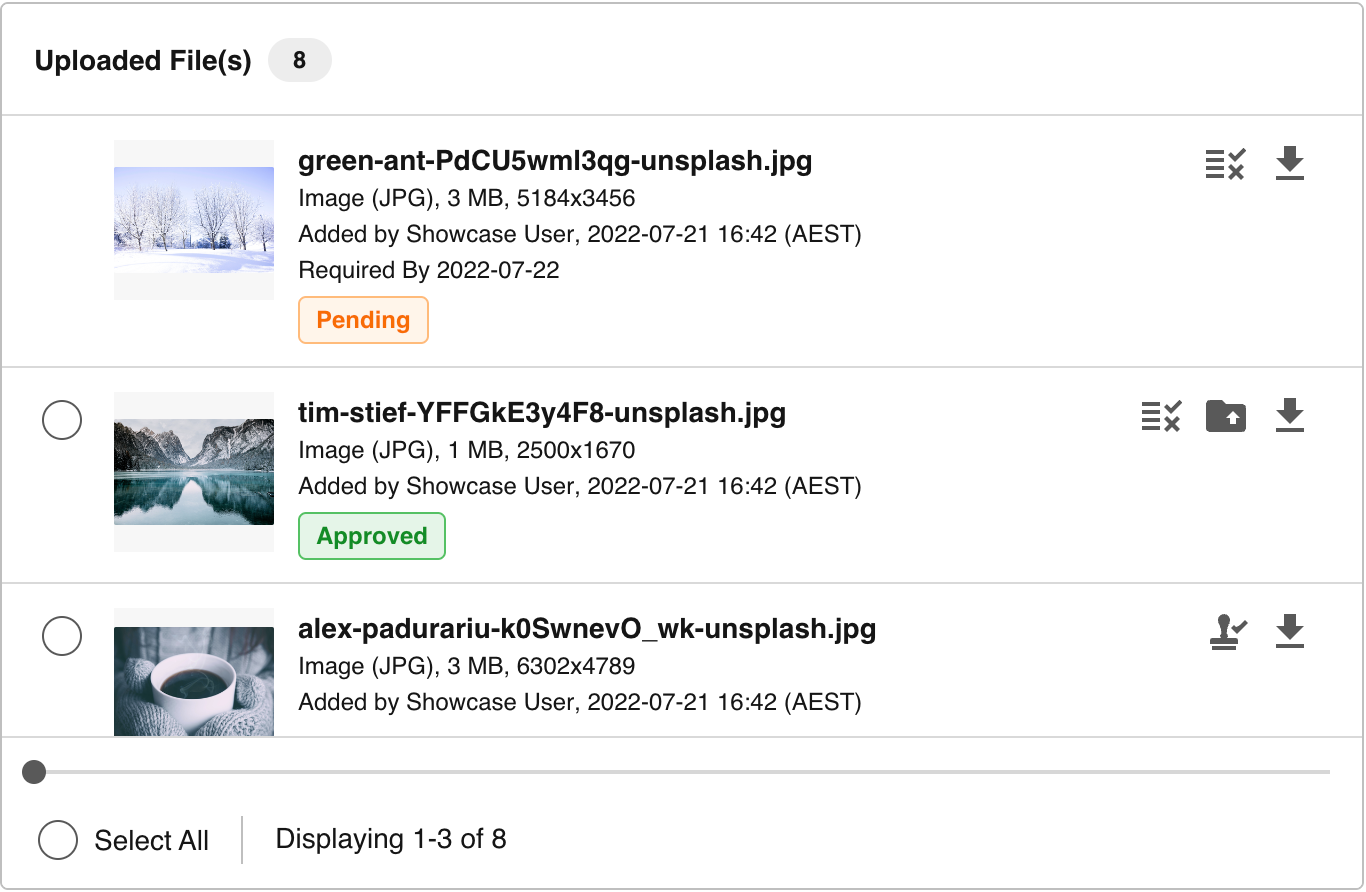The image size is (1366, 892).
Task: Open the coffee cup thumbnail
Action: tap(194, 680)
